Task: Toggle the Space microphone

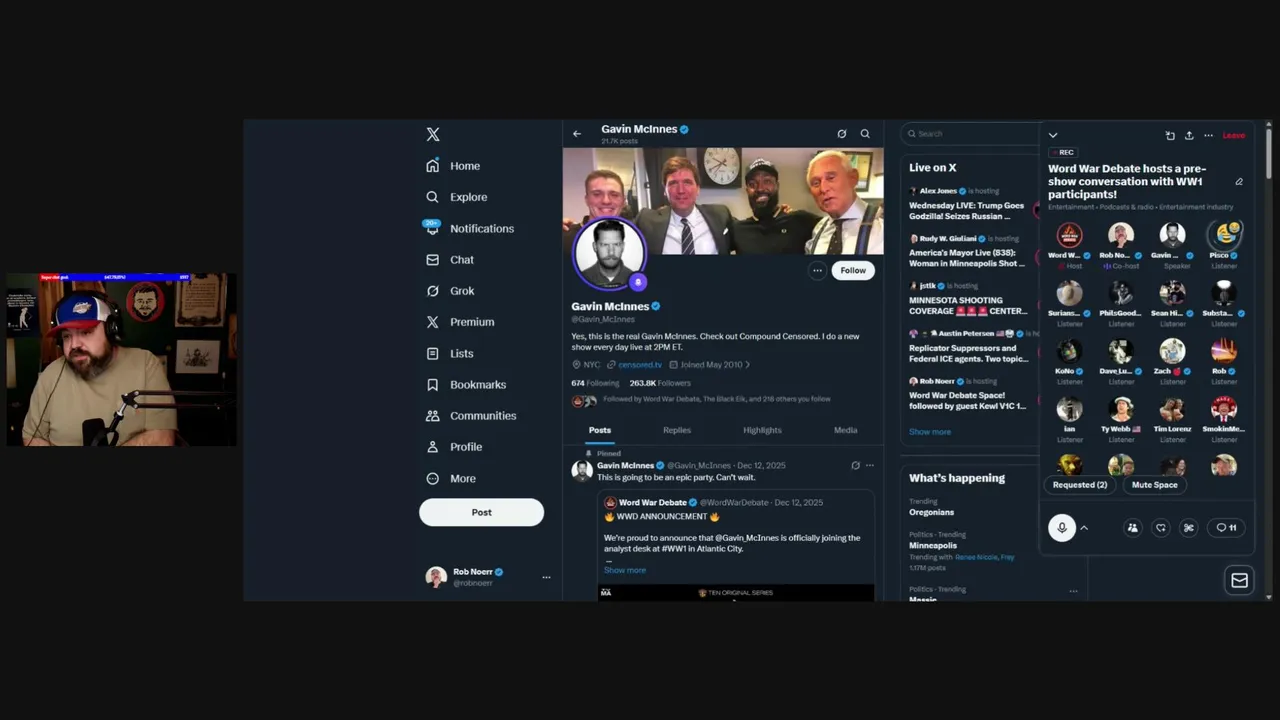Action: (x=1062, y=528)
